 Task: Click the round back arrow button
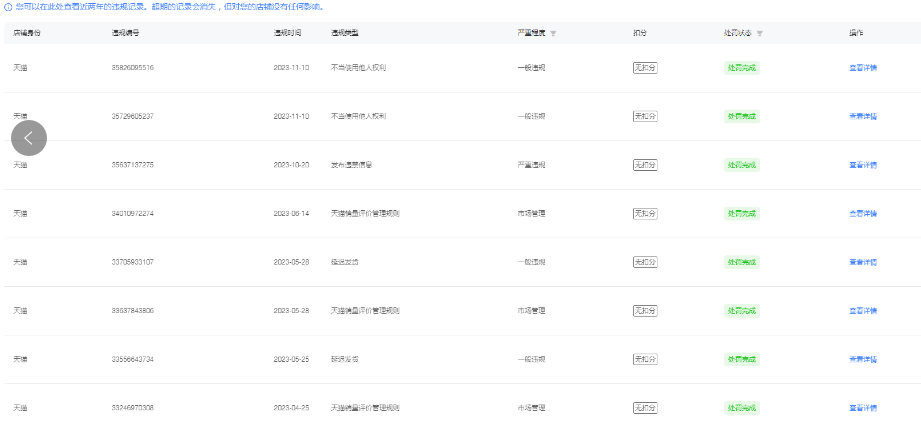click(x=29, y=138)
